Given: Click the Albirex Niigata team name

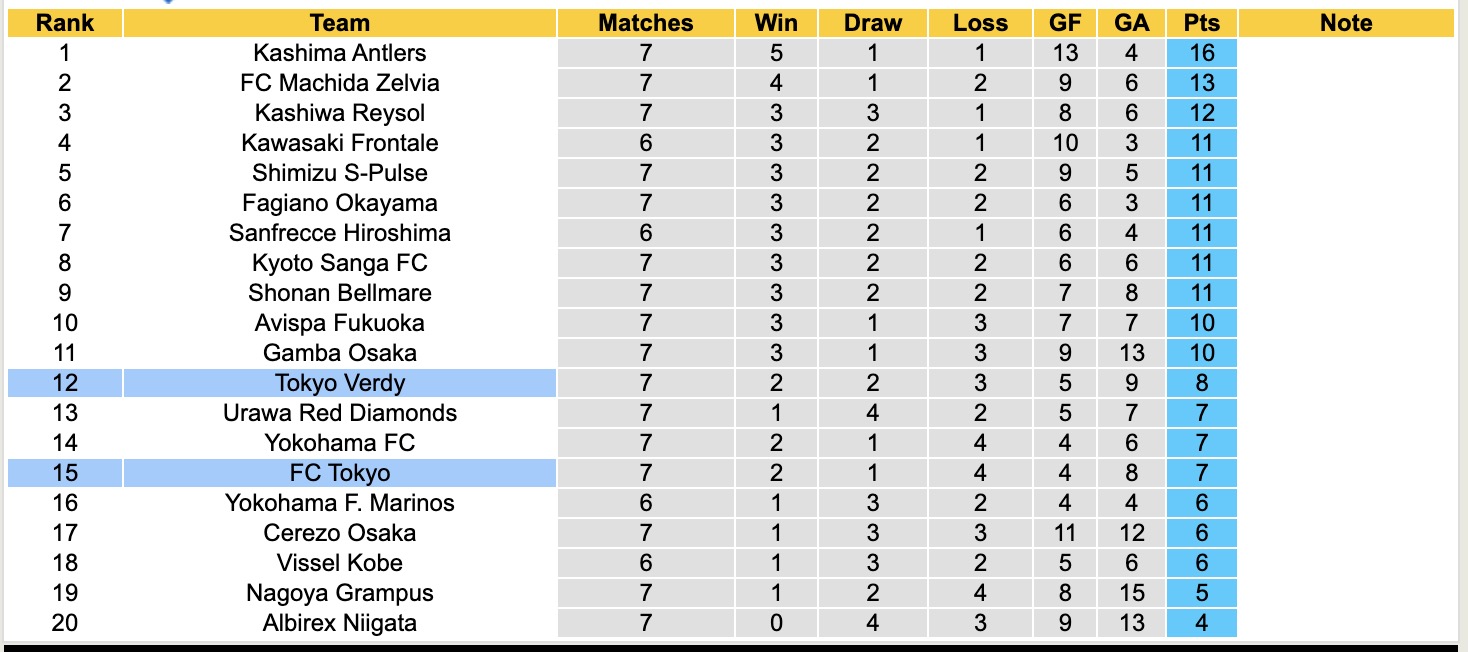Looking at the screenshot, I should 340,623.
